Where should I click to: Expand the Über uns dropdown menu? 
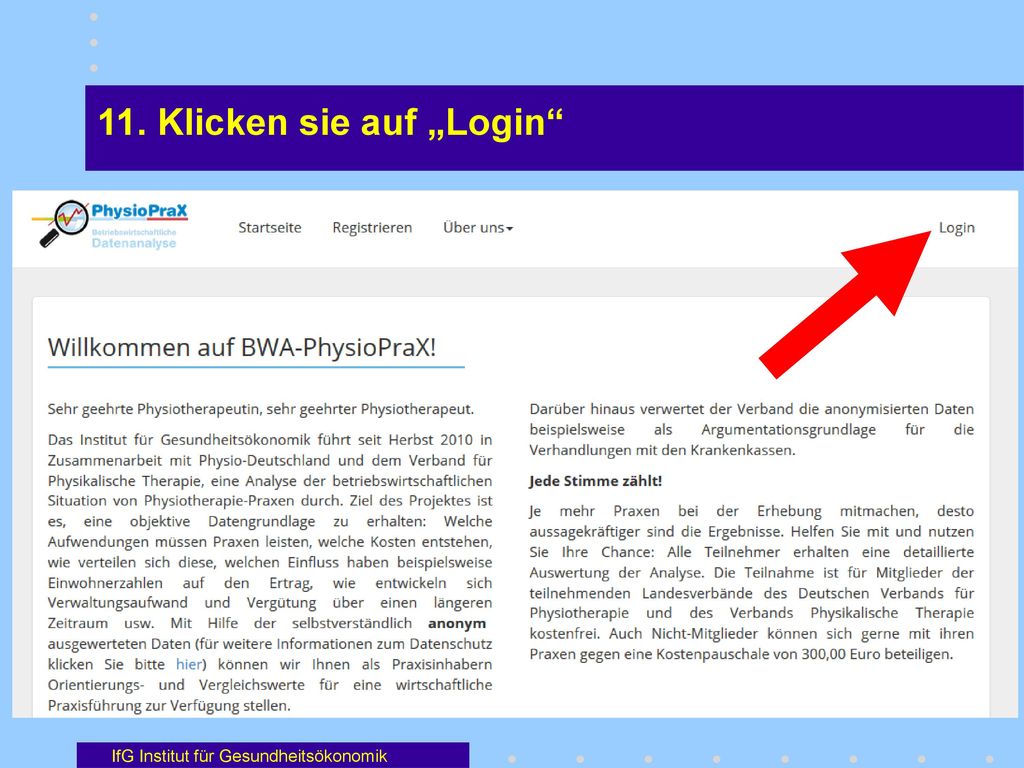[478, 228]
